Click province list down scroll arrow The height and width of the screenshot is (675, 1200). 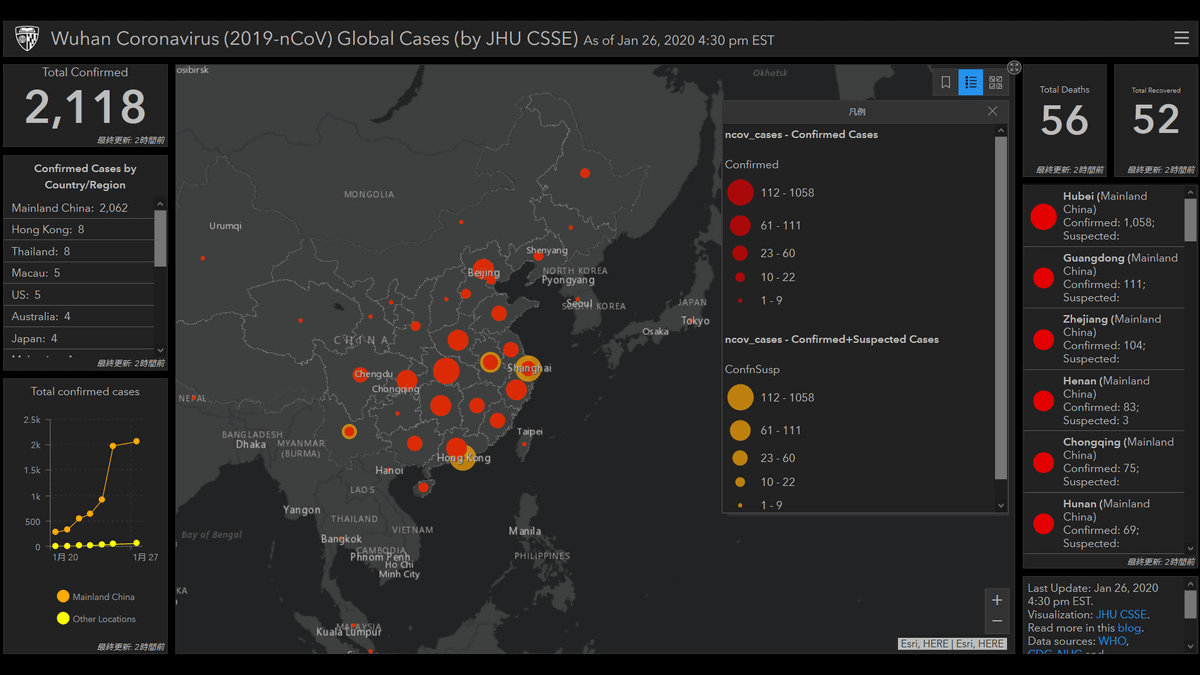[1190, 548]
